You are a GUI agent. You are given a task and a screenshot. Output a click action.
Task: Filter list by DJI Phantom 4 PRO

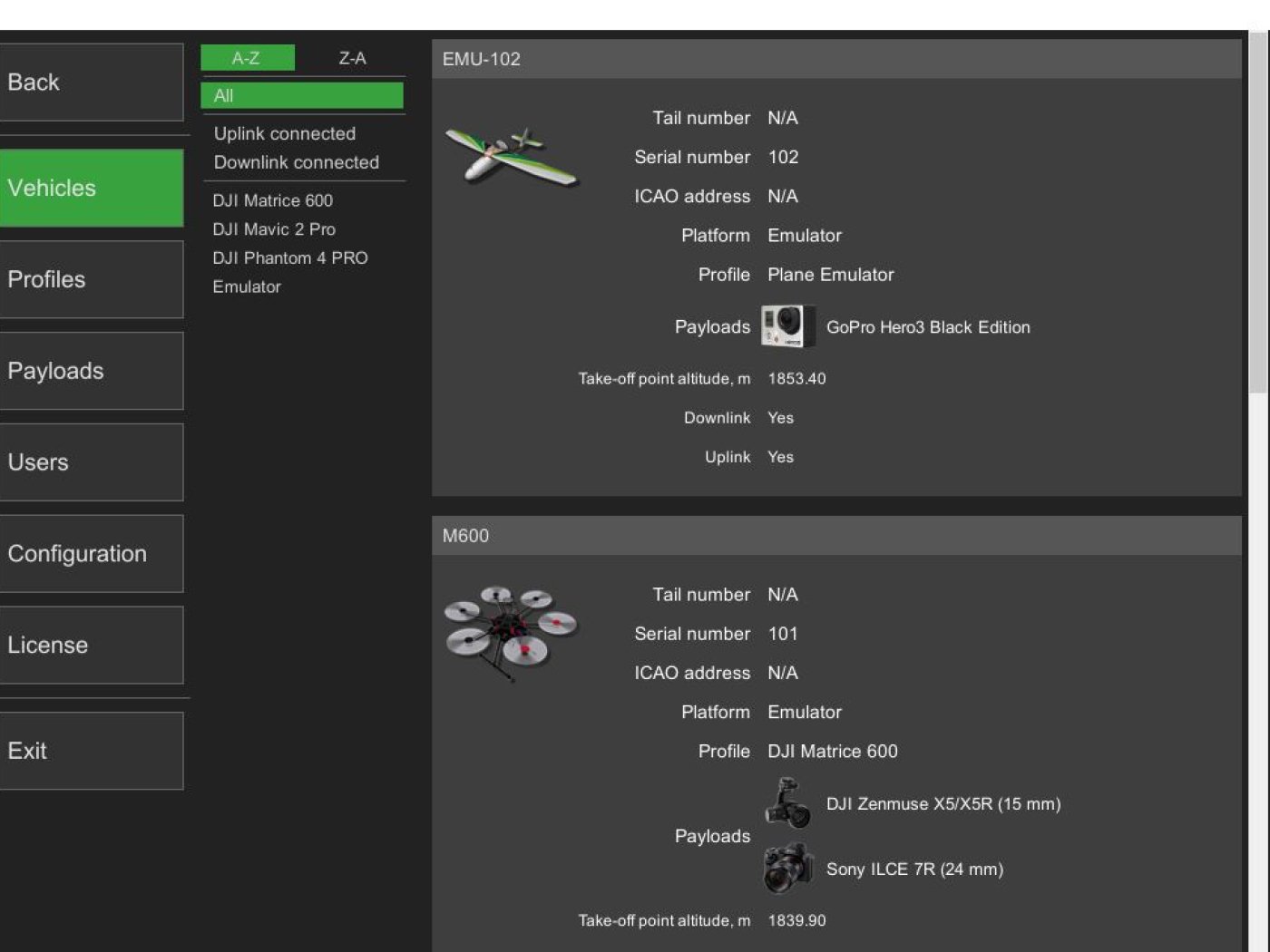point(290,257)
